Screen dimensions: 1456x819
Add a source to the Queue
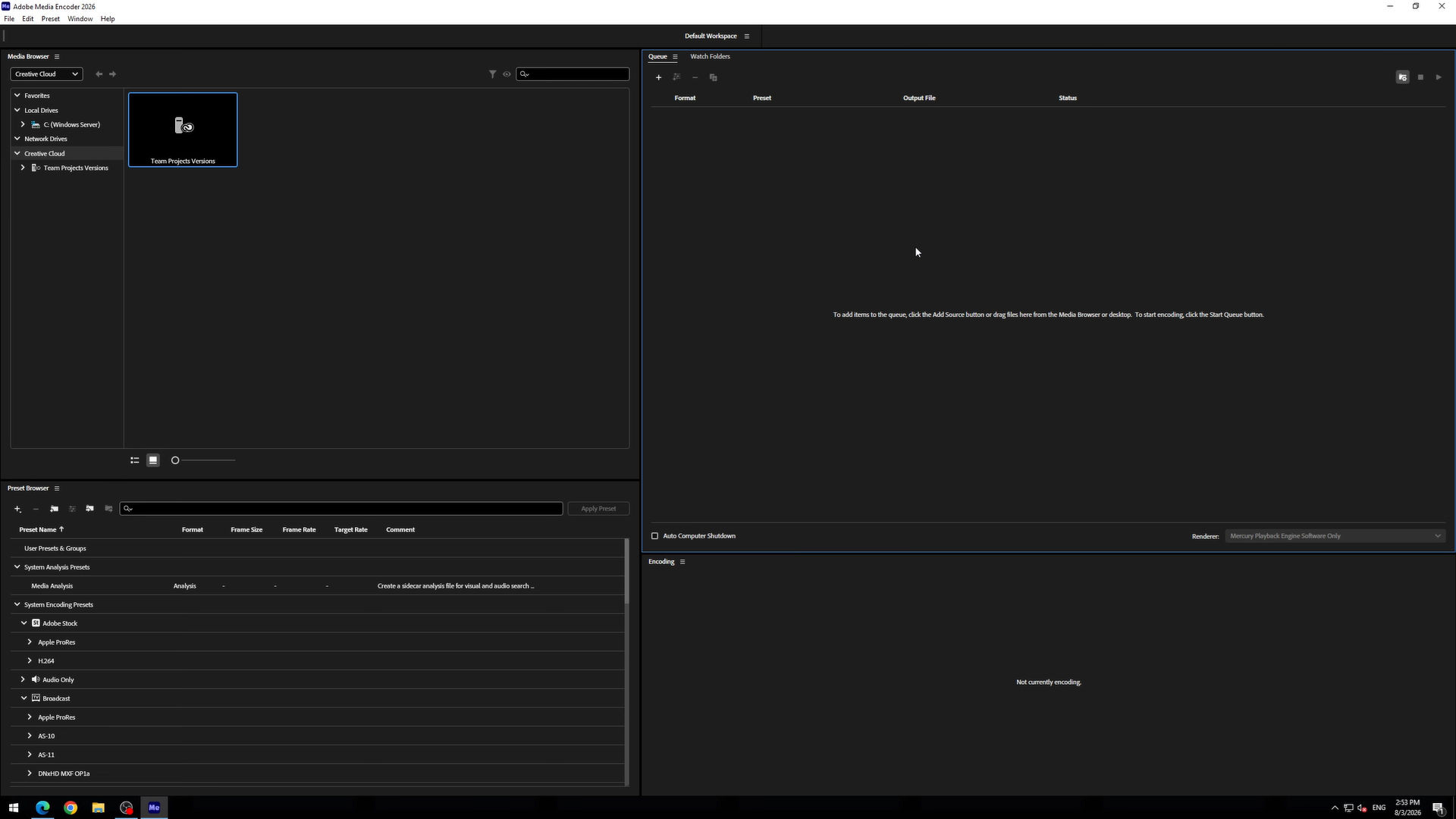[x=658, y=77]
